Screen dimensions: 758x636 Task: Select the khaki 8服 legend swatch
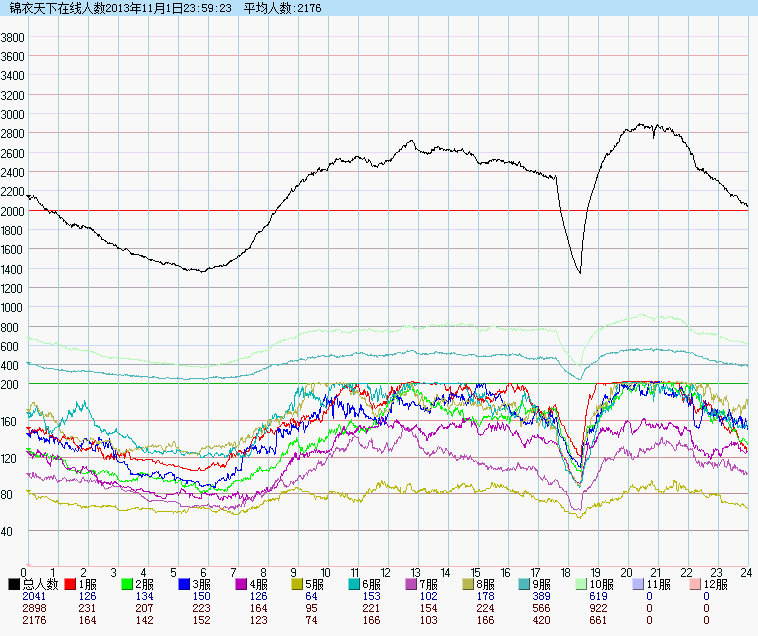point(470,583)
